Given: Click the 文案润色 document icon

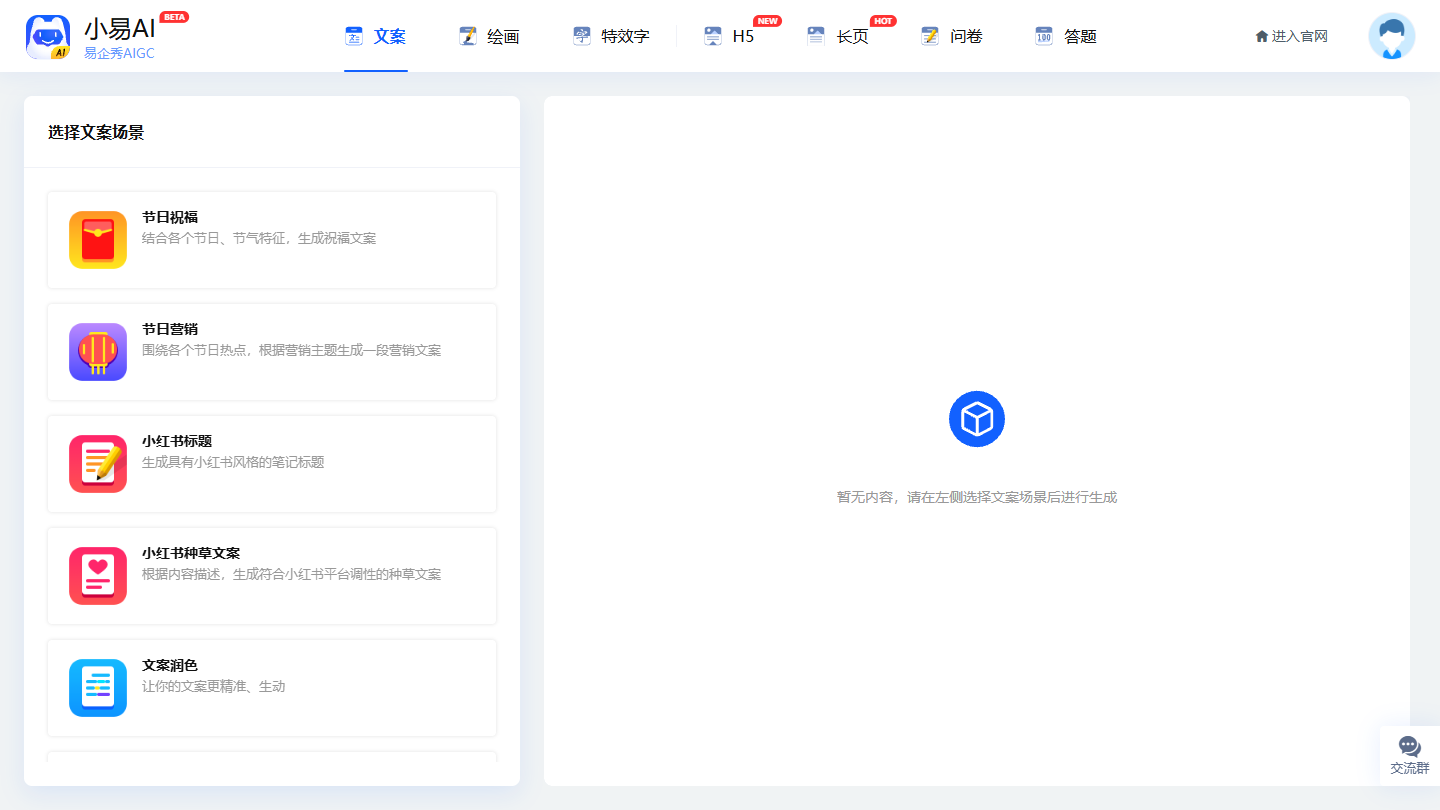Looking at the screenshot, I should pyautogui.click(x=98, y=688).
